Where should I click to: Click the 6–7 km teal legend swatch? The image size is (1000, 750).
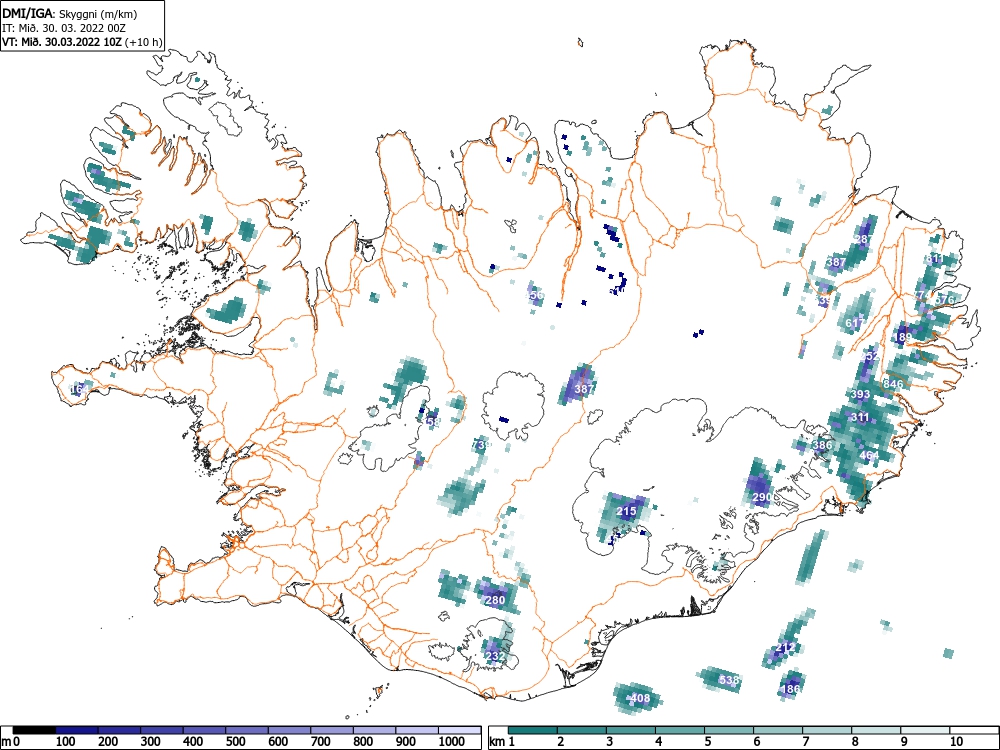click(x=778, y=730)
